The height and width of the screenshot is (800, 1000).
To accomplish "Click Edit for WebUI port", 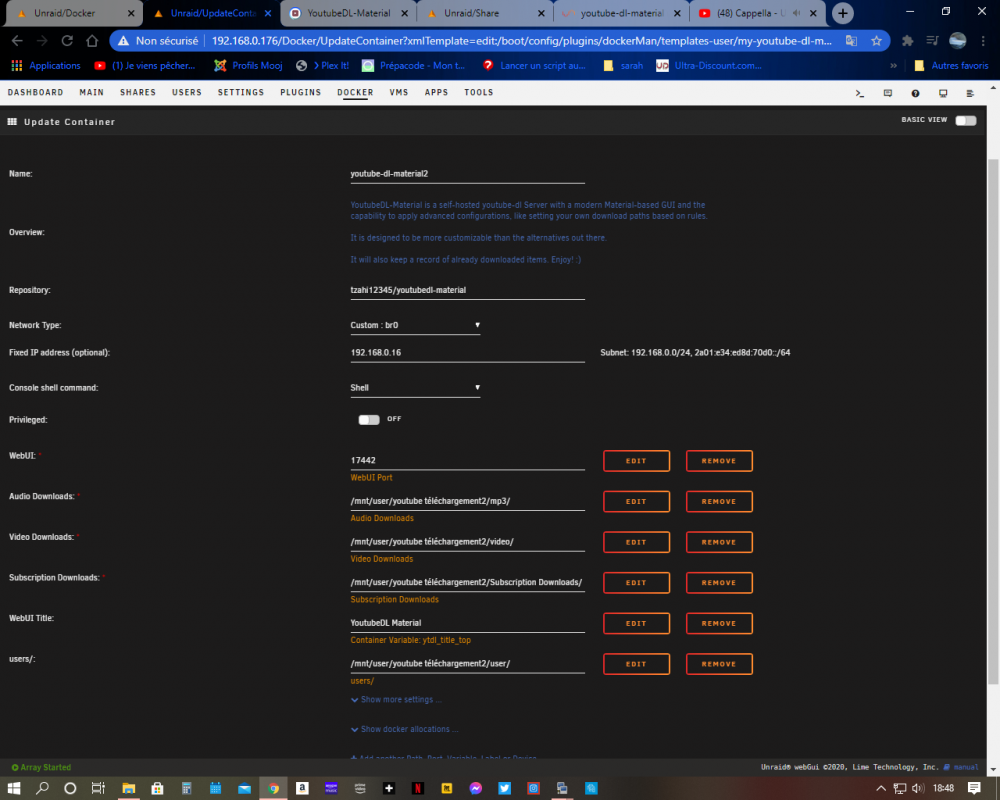I will pyautogui.click(x=636, y=461).
